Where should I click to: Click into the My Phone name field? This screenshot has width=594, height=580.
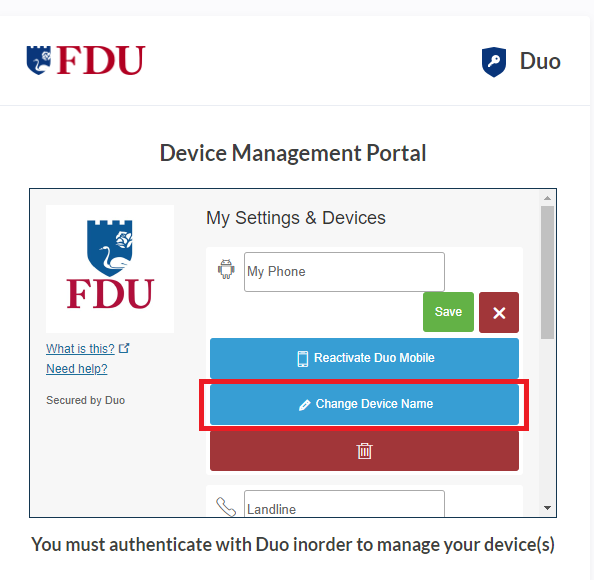point(344,272)
